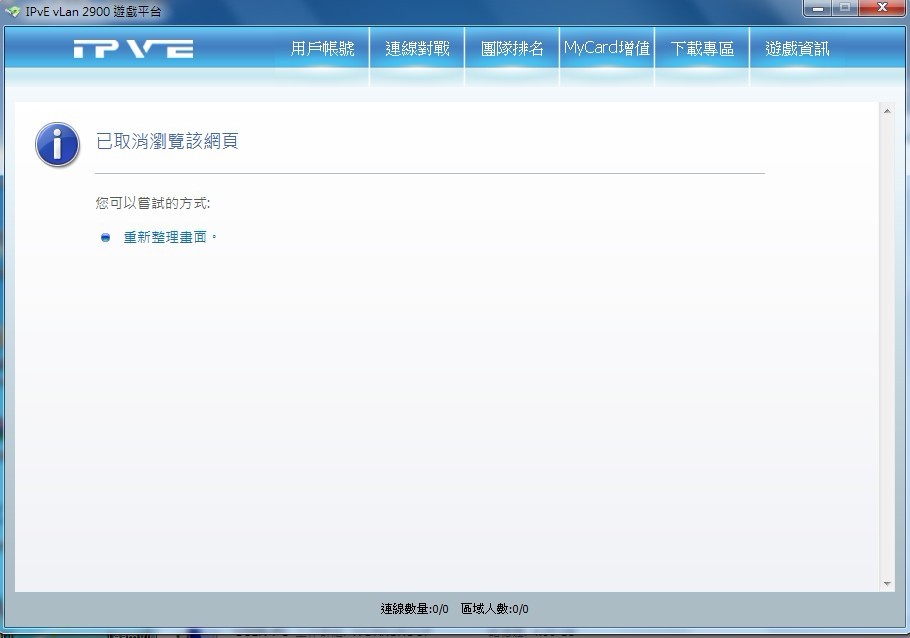Click the blue info icon
The image size is (910, 638).
pyautogui.click(x=57, y=144)
